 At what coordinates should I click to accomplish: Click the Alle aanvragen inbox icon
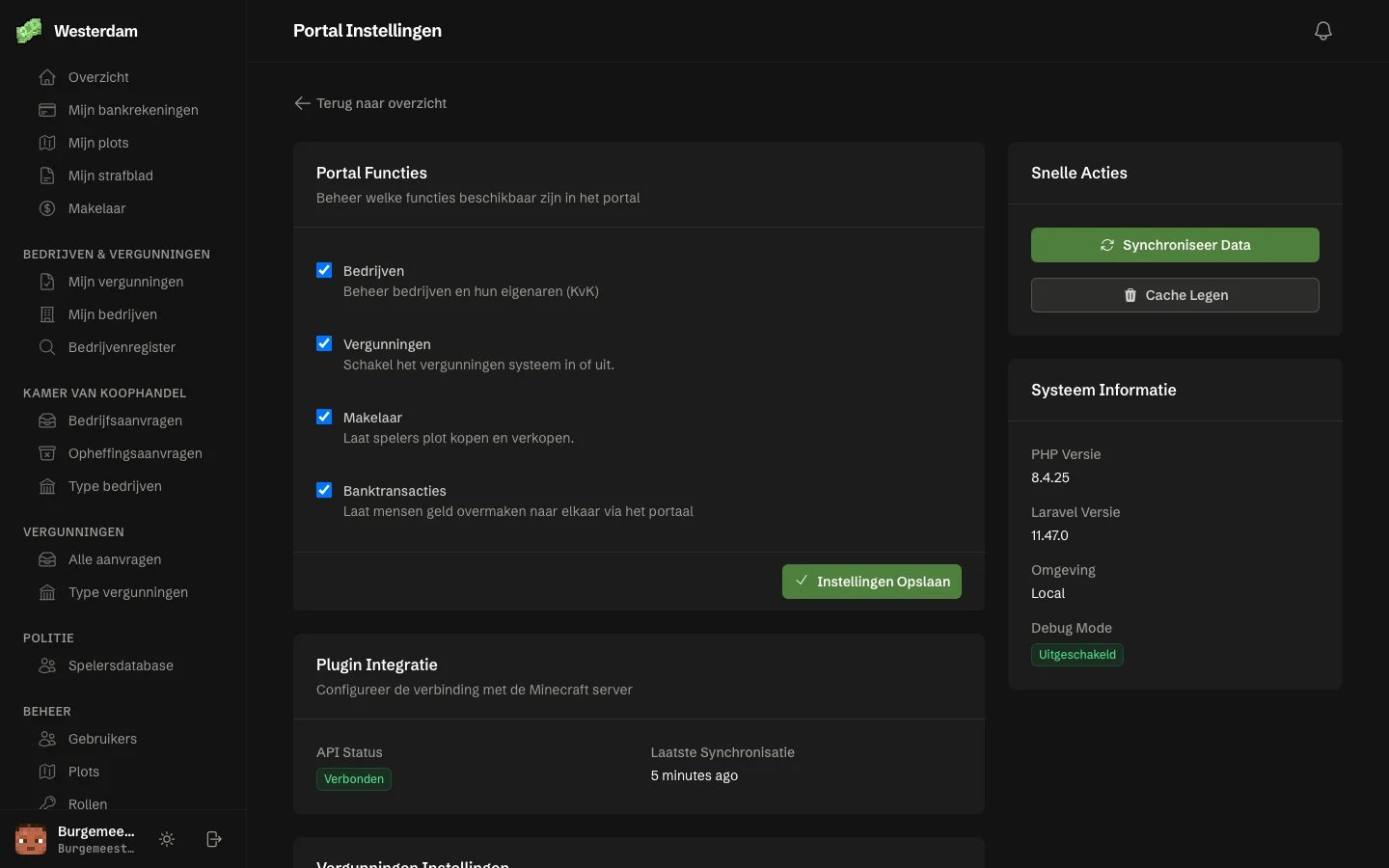click(x=47, y=559)
